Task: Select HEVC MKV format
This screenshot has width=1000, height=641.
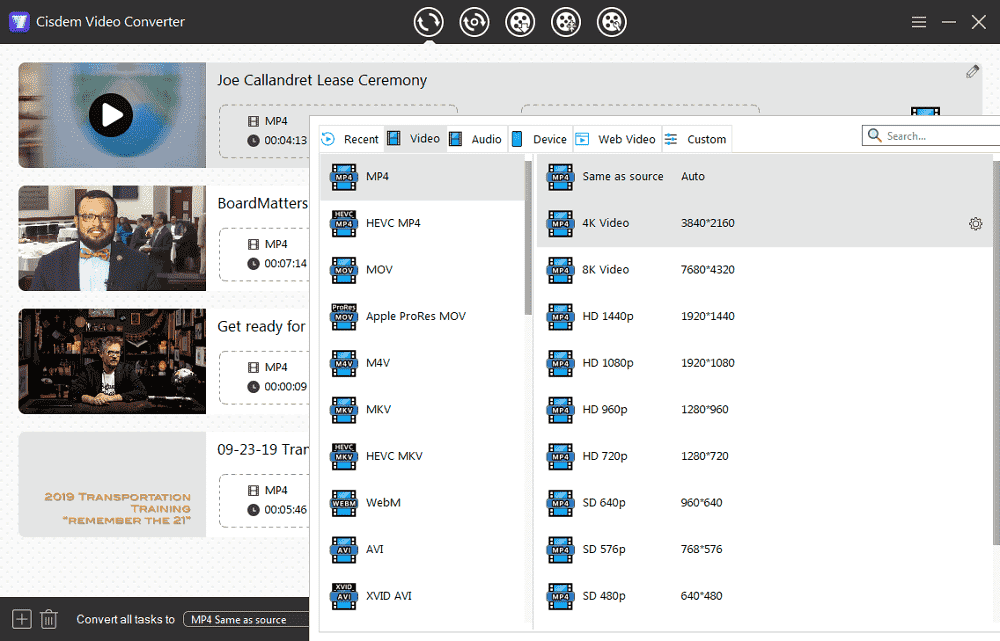Action: (422, 456)
